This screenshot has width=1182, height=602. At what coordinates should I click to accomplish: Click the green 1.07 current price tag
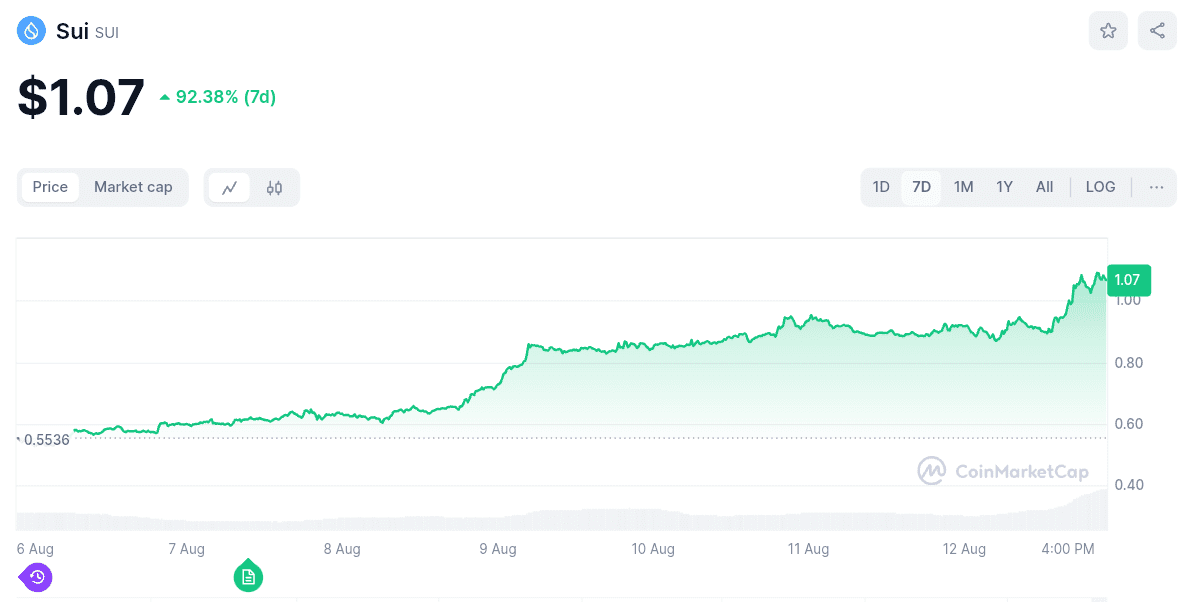(x=1128, y=280)
